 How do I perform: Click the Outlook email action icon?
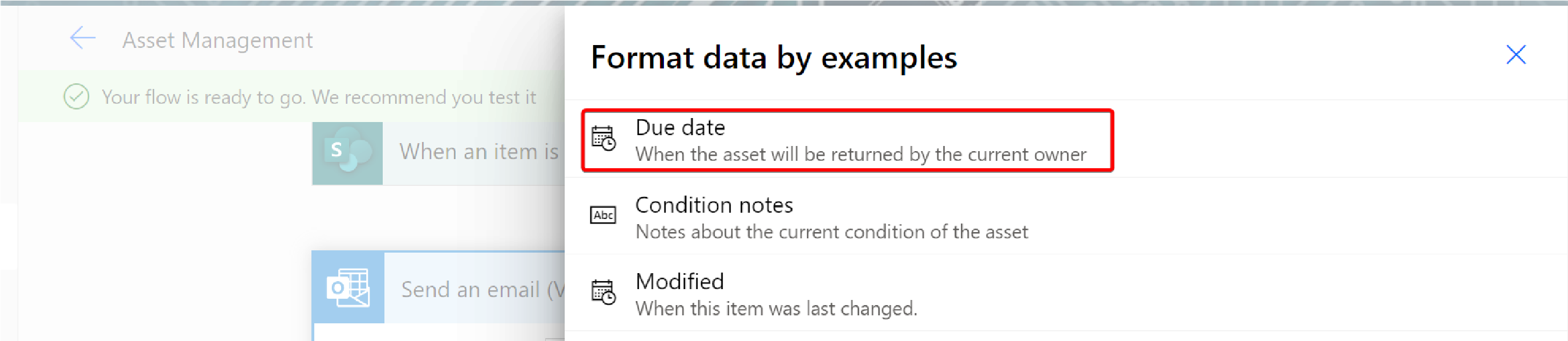(348, 287)
